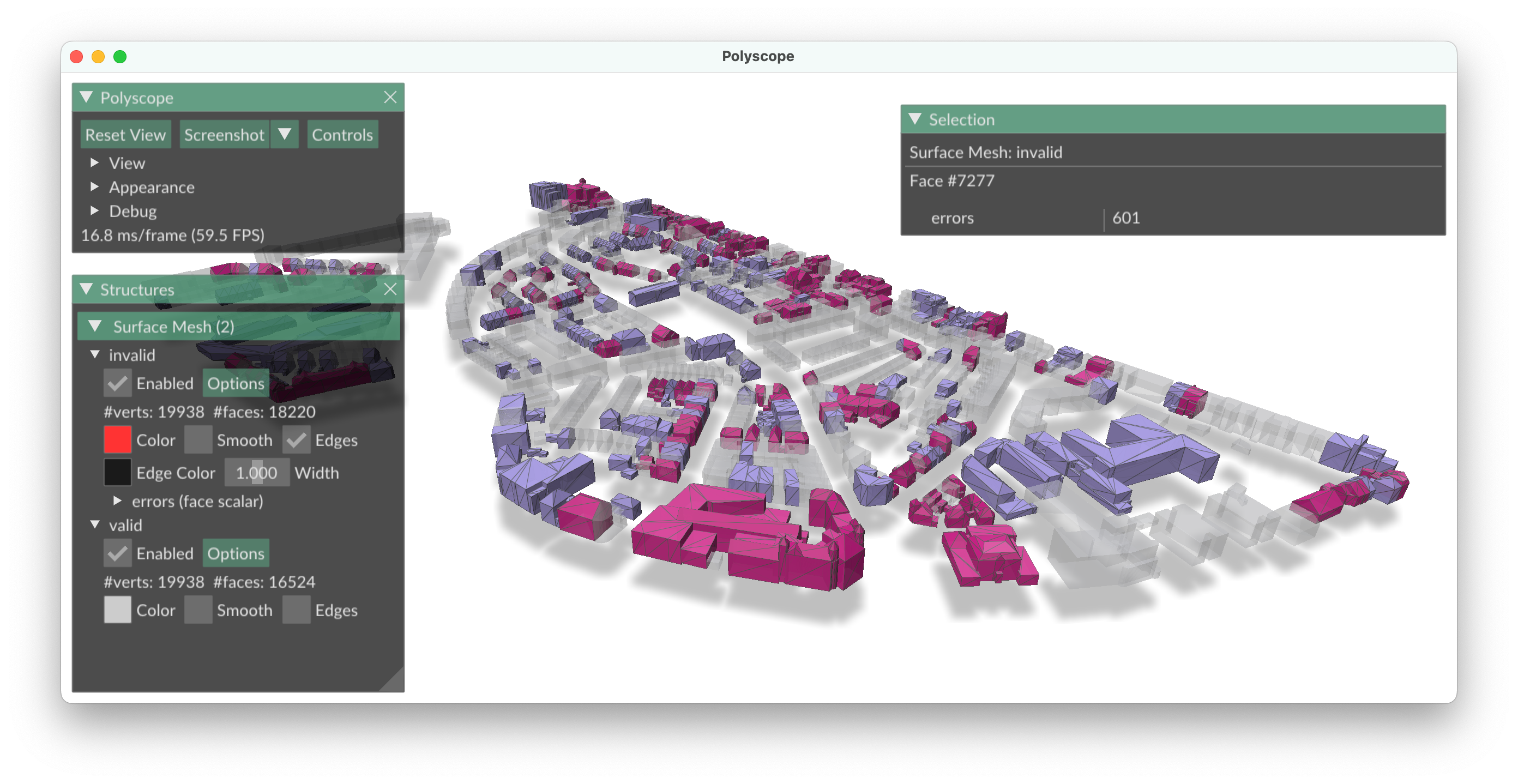Expand errors (face scalar) quantity
The image size is (1518, 784).
coord(117,500)
